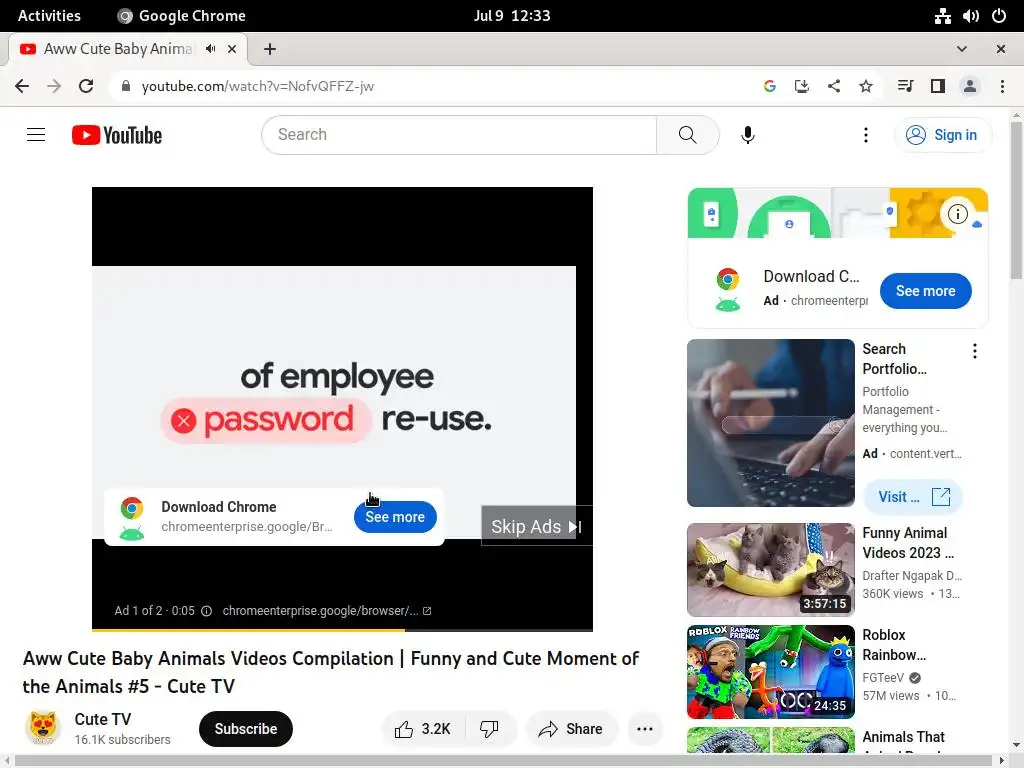Open Roblox Rainbow video title

[x=894, y=645]
